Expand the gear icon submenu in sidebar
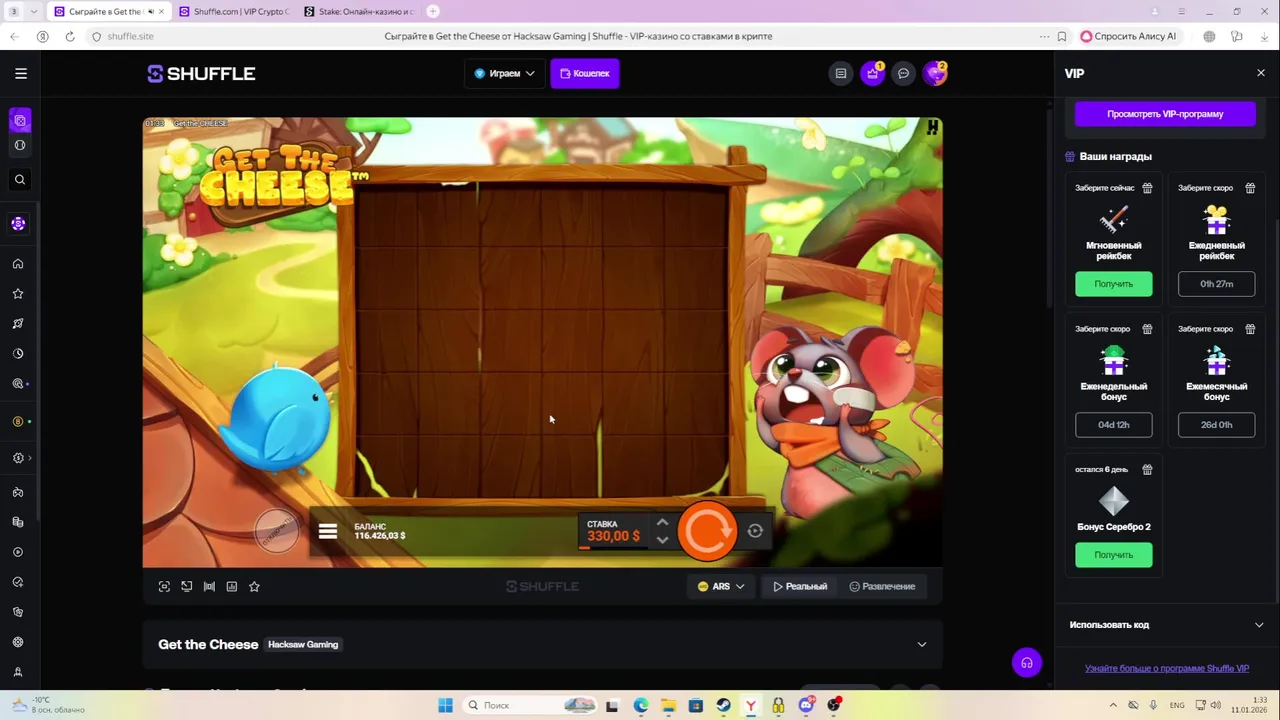The height and width of the screenshot is (720, 1280). coord(21,458)
